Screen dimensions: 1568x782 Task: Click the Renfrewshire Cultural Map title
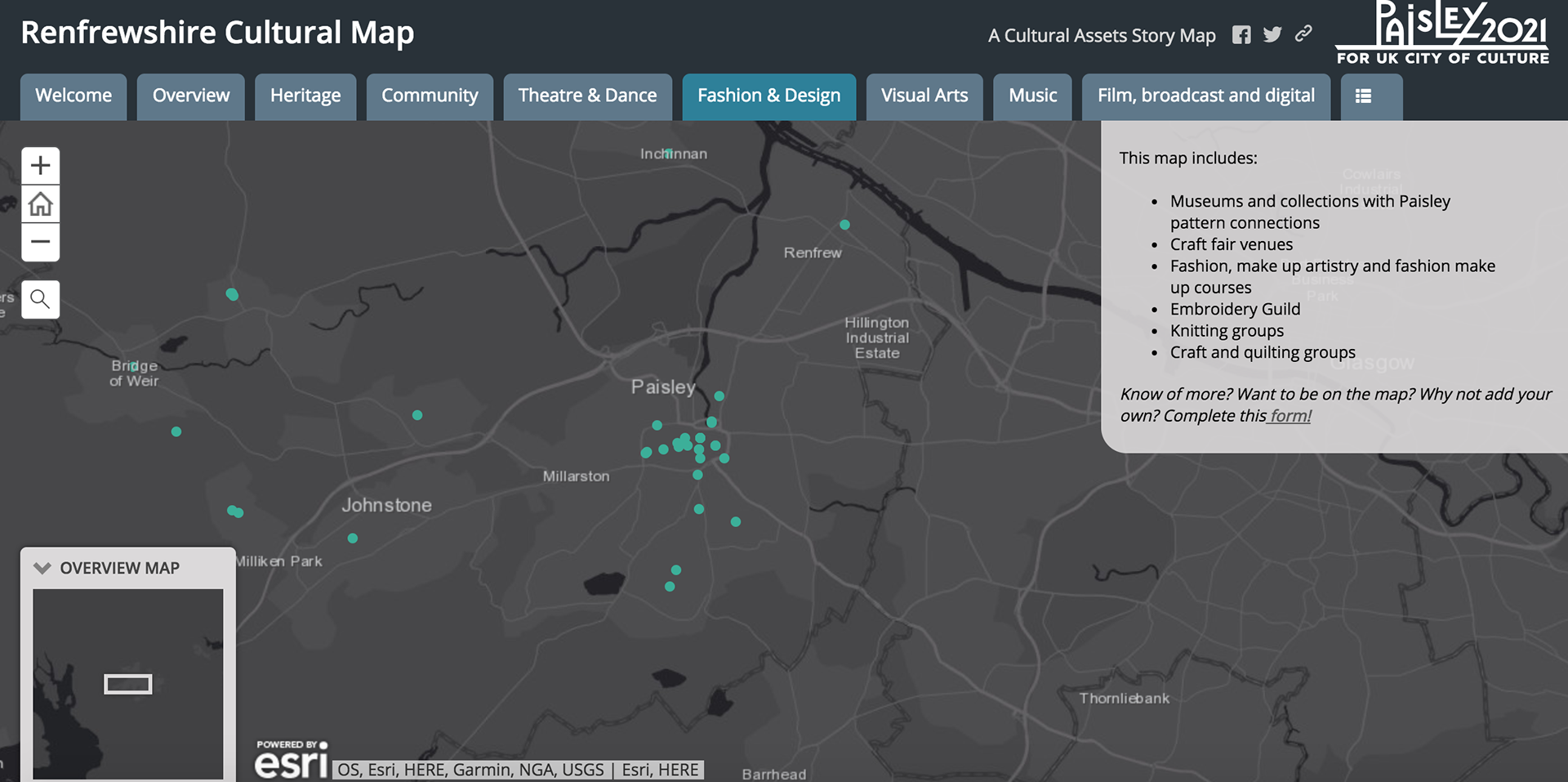click(217, 33)
